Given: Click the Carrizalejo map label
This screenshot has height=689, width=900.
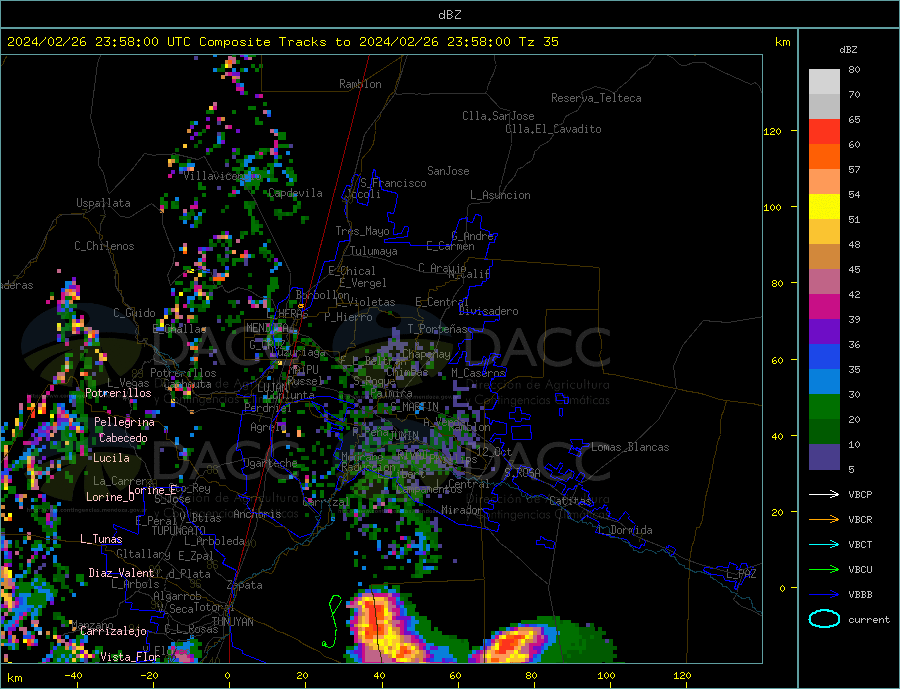Looking at the screenshot, I should (x=113, y=631).
